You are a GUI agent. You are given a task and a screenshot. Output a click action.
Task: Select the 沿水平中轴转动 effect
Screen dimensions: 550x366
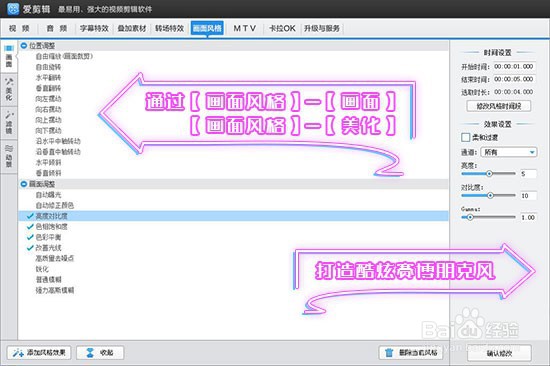pyautogui.click(x=58, y=141)
